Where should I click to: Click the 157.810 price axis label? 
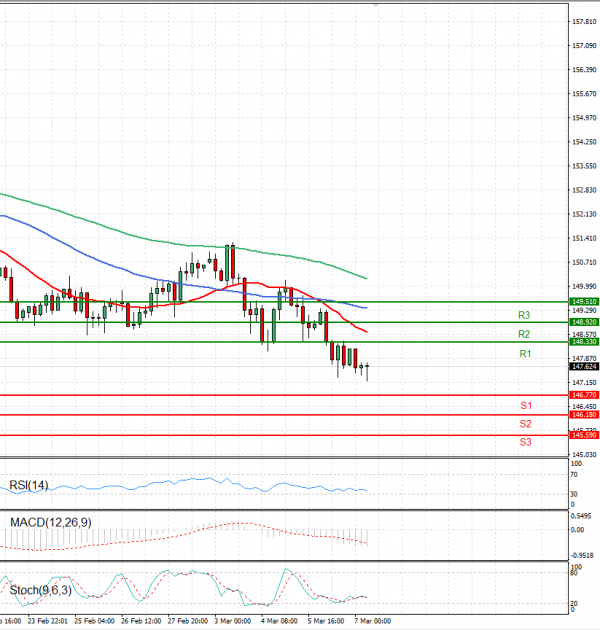point(583,21)
